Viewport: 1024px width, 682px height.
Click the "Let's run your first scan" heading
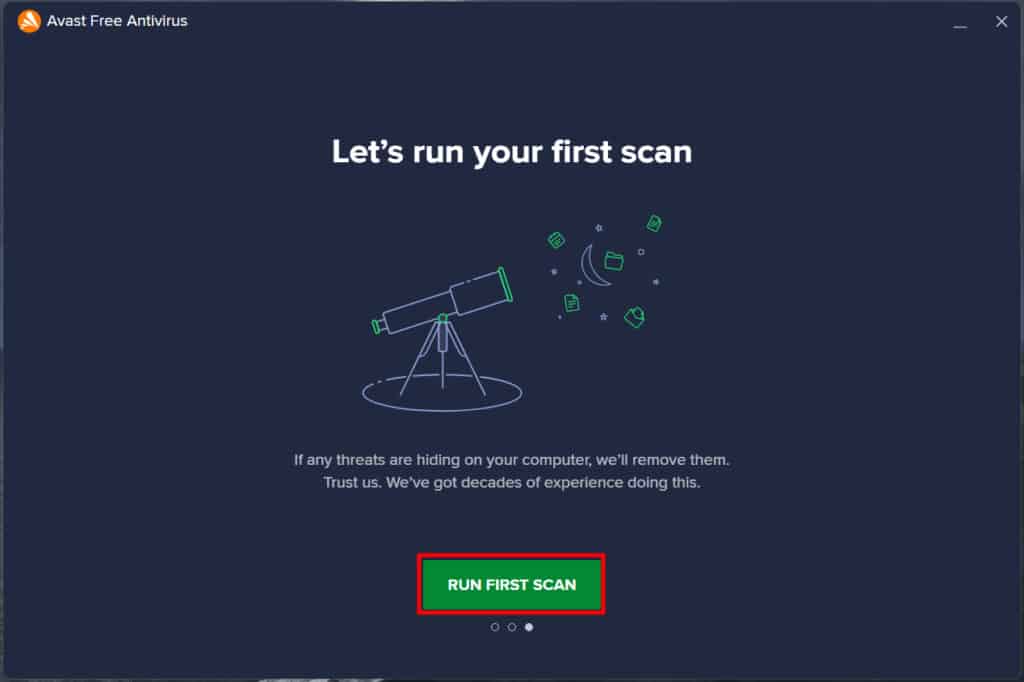coord(511,153)
